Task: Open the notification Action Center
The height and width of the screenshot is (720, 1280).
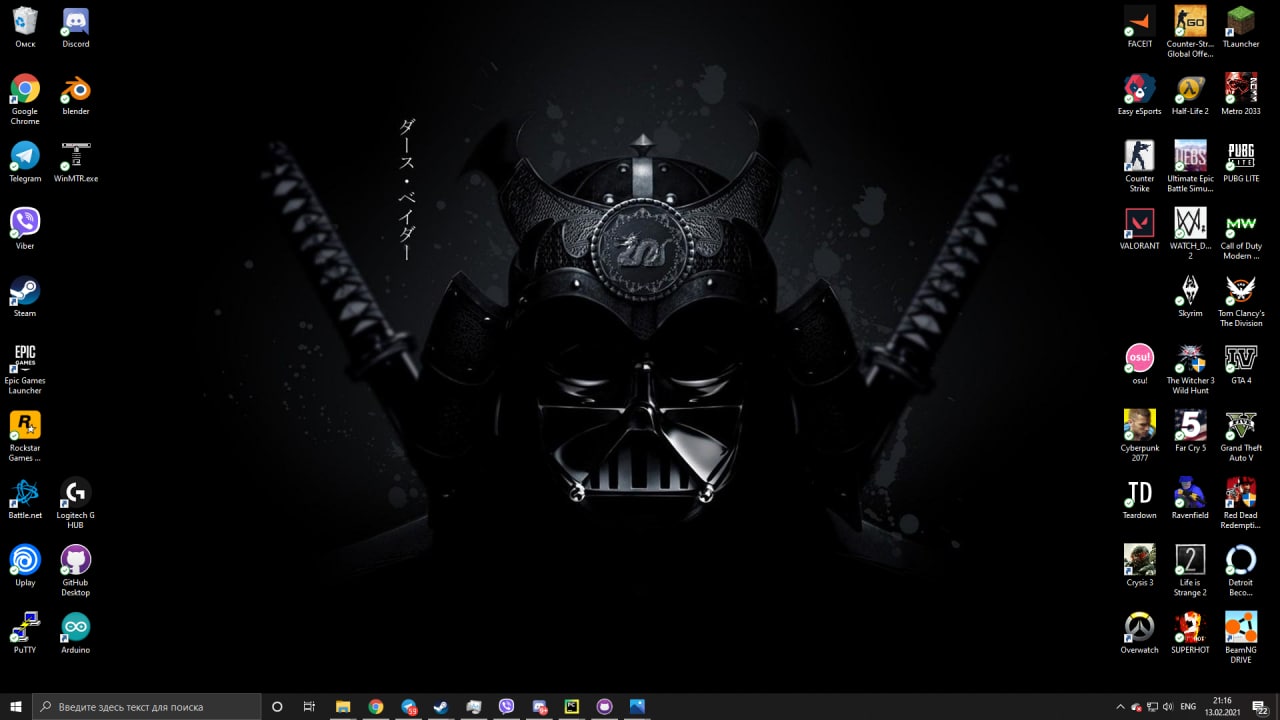Action: tap(1260, 706)
